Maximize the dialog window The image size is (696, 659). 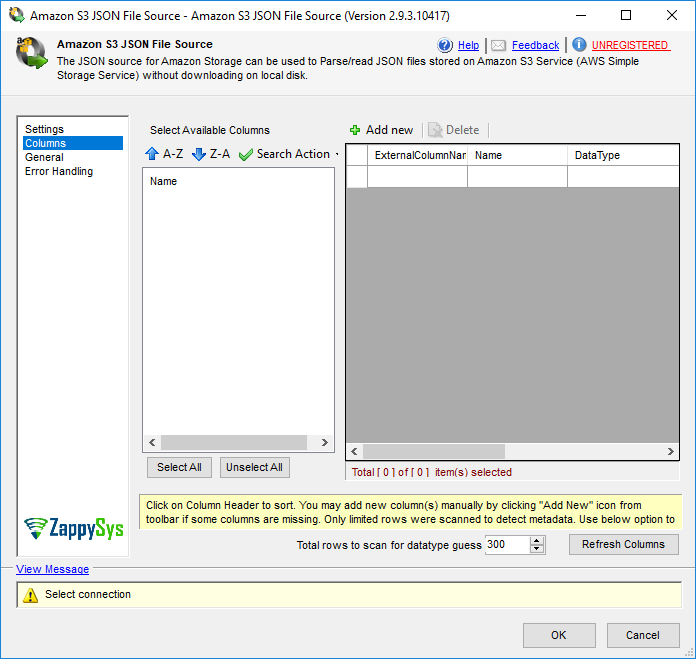tap(626, 16)
